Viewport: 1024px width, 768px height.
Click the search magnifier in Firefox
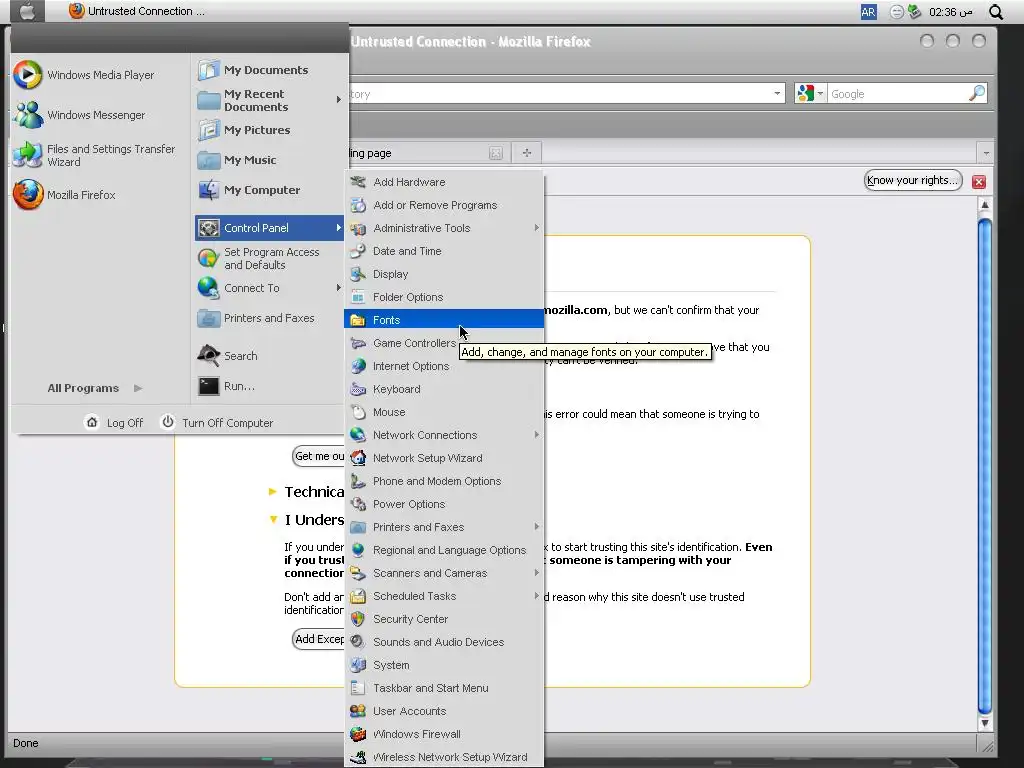pyautogui.click(x=977, y=93)
